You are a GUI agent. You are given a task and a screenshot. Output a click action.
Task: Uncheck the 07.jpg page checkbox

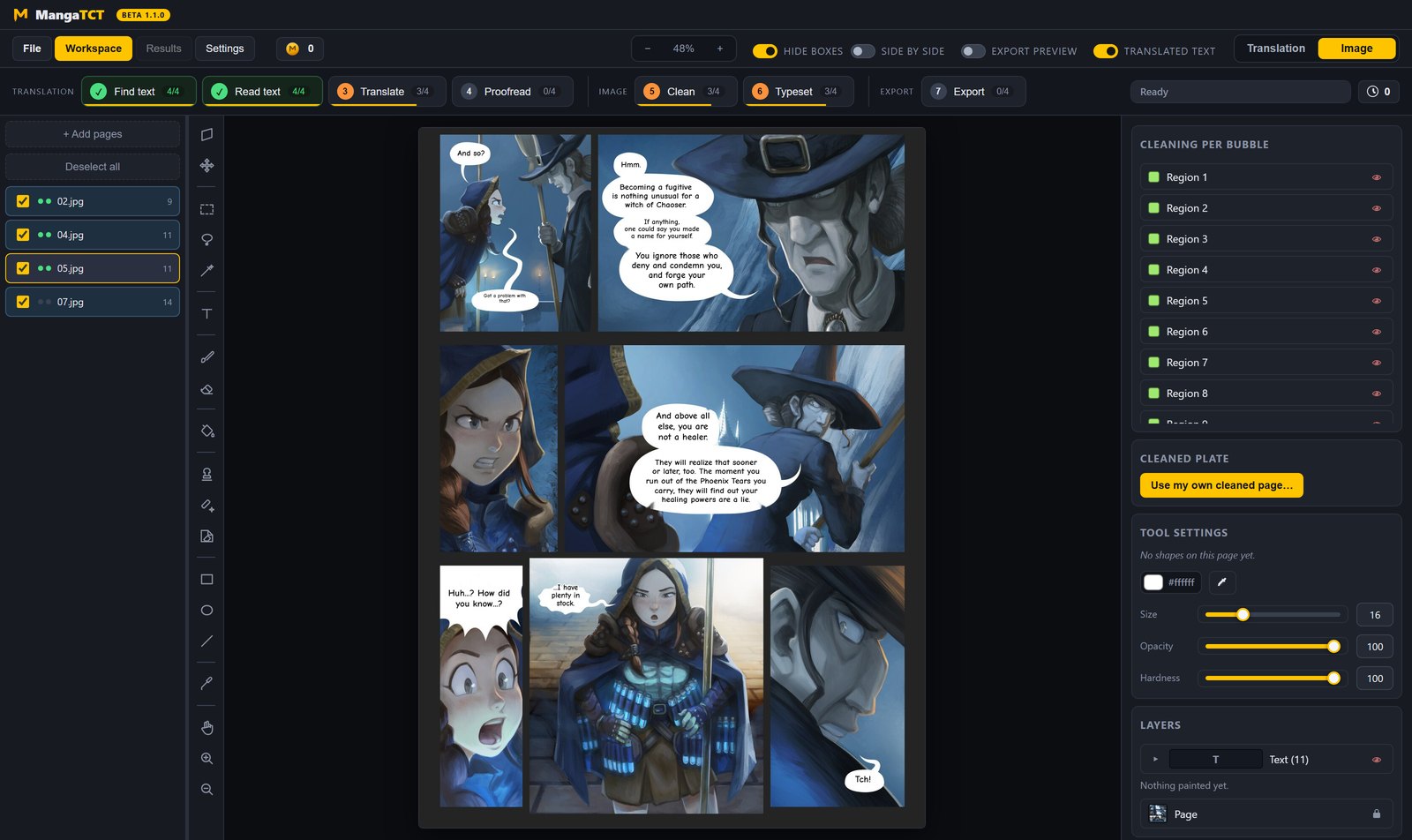click(23, 302)
